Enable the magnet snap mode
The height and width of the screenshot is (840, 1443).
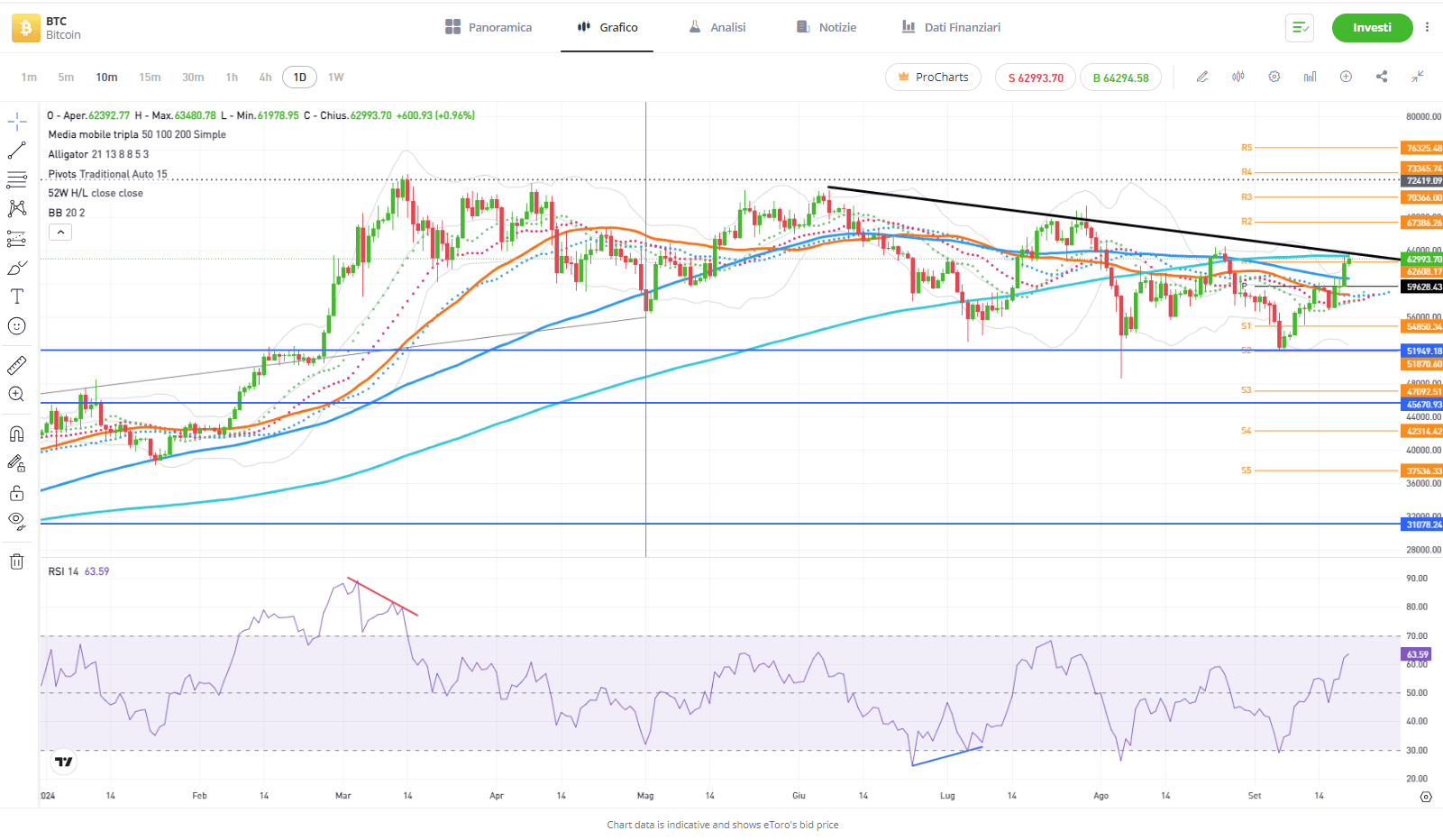pos(16,434)
